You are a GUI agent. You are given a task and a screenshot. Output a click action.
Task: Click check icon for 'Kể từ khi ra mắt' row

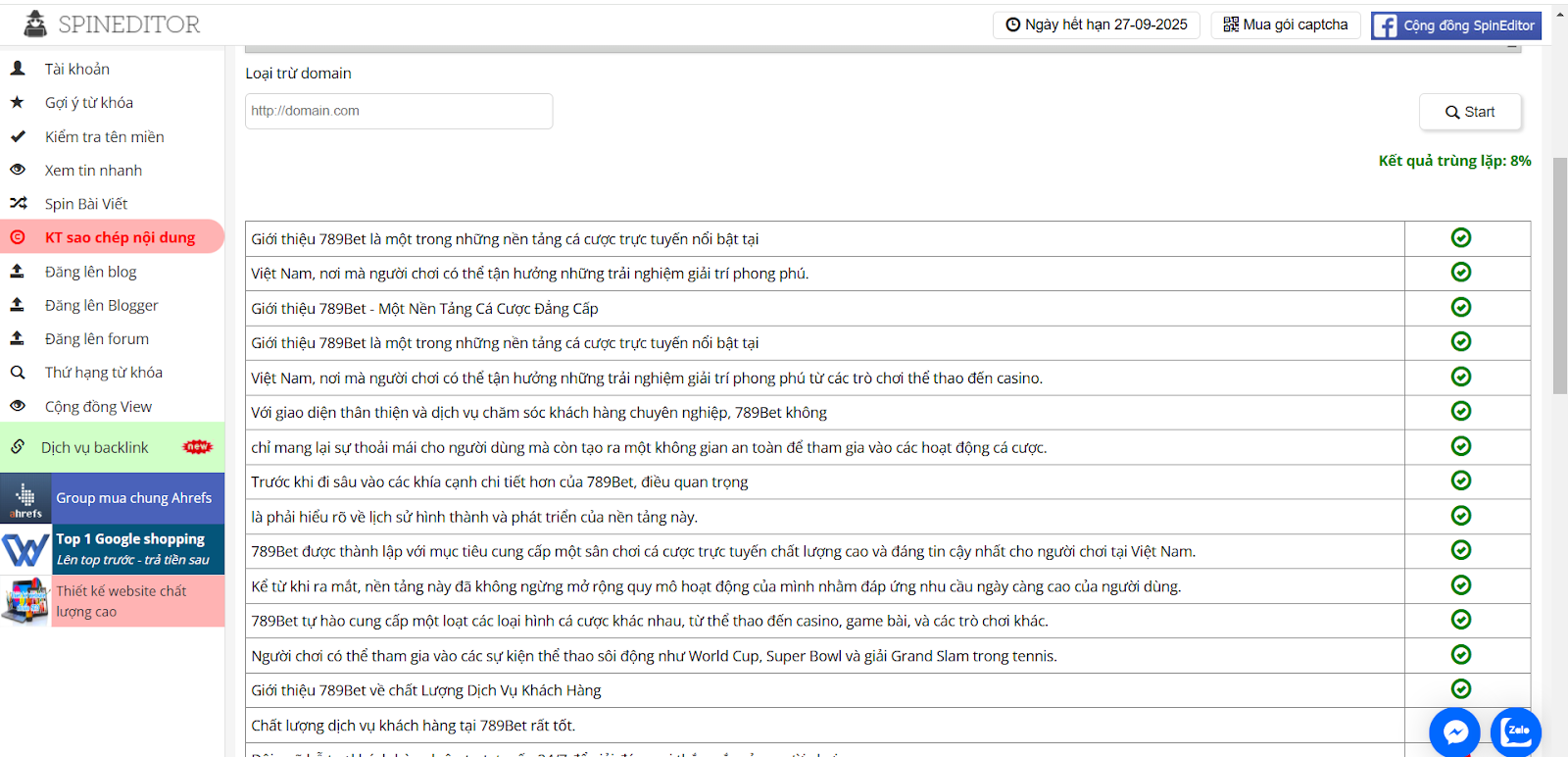pos(1461,585)
